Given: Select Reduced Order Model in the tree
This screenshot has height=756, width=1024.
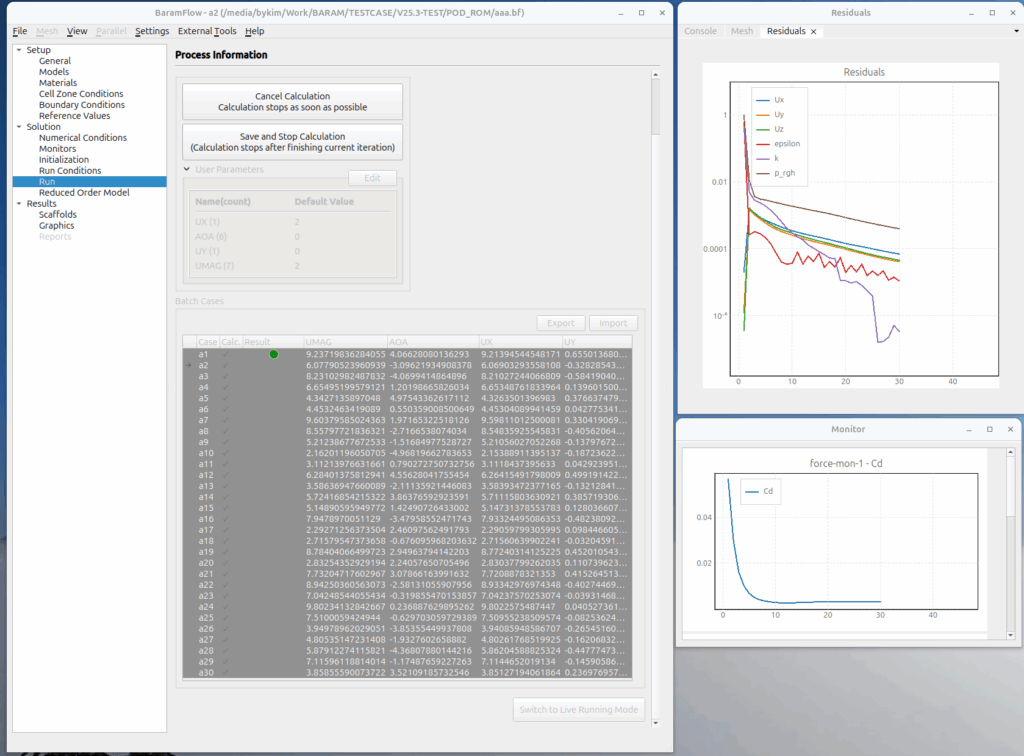Looking at the screenshot, I should click(84, 193).
